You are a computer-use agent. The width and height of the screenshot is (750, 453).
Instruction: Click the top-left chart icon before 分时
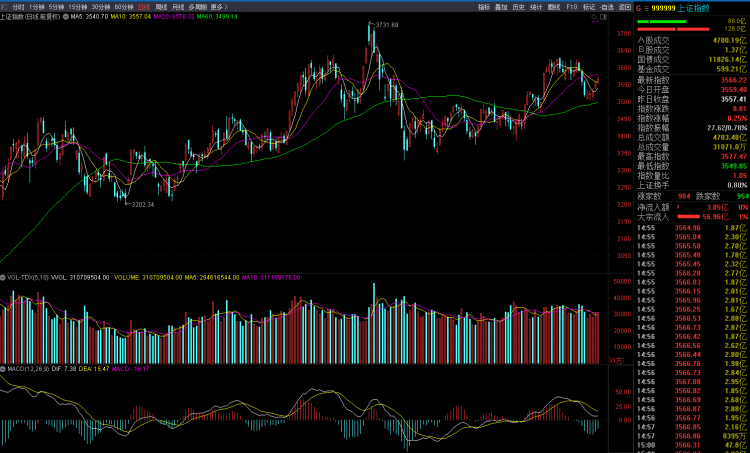tap(5, 6)
